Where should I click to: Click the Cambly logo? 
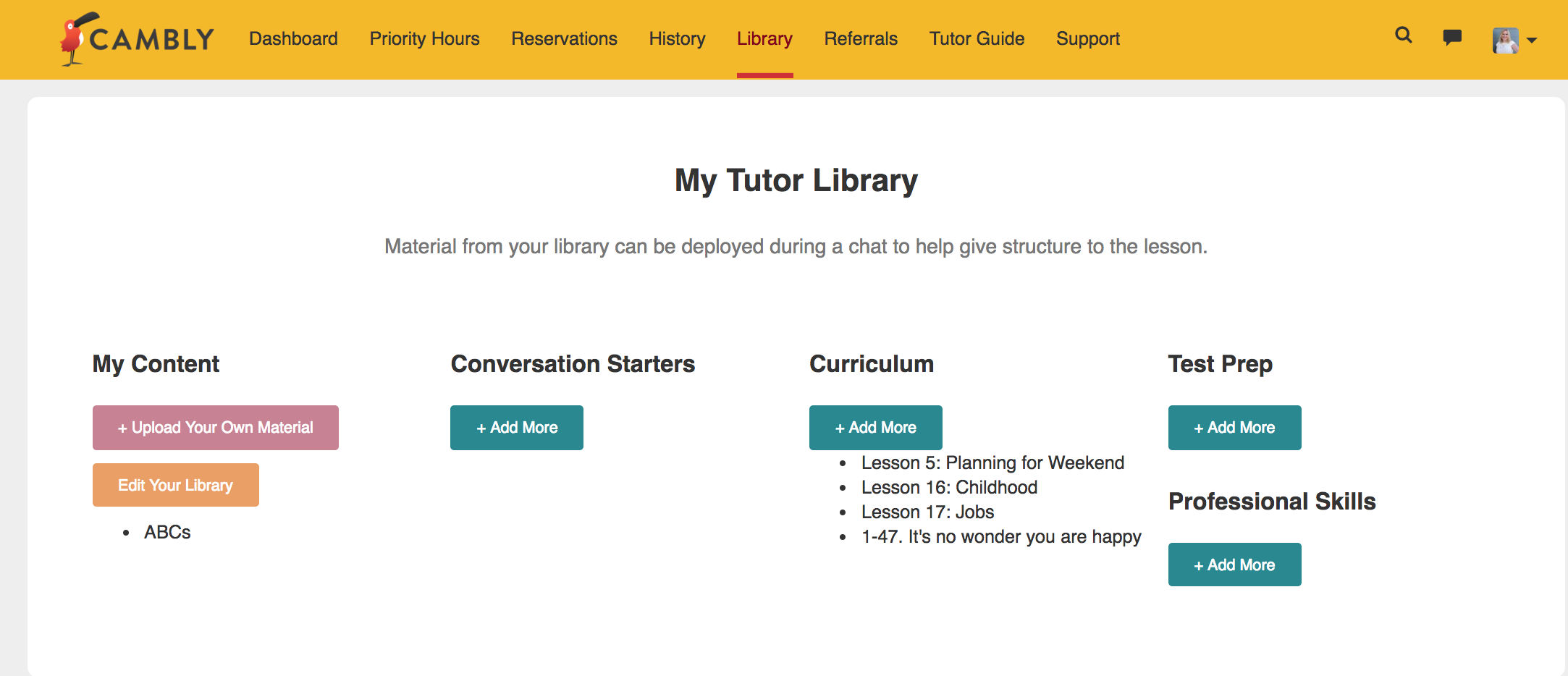[x=138, y=39]
